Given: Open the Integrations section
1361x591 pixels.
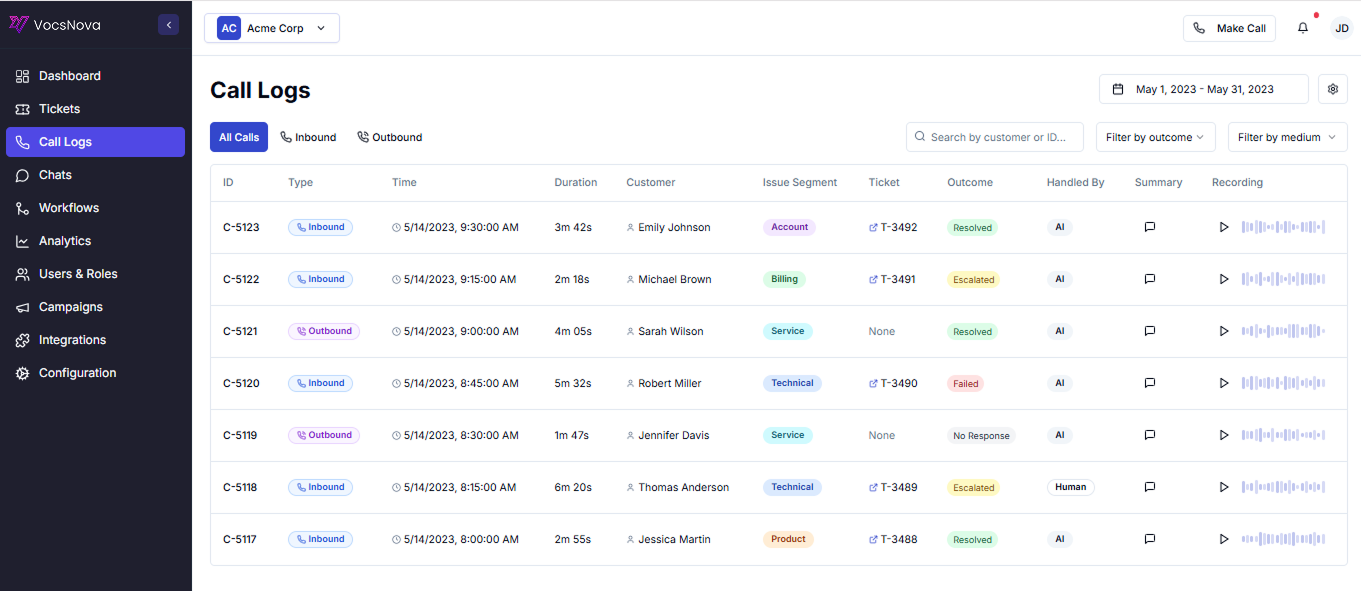Looking at the screenshot, I should 74,339.
